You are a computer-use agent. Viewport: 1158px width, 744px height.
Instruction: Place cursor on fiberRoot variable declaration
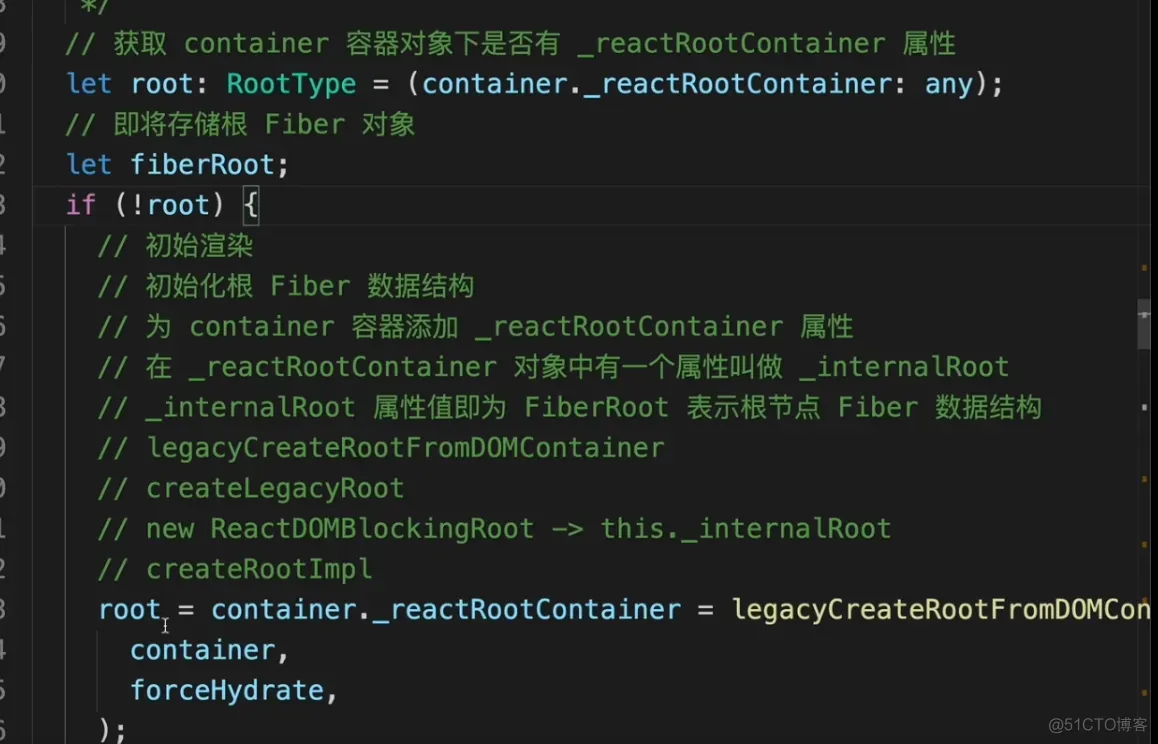click(x=202, y=164)
